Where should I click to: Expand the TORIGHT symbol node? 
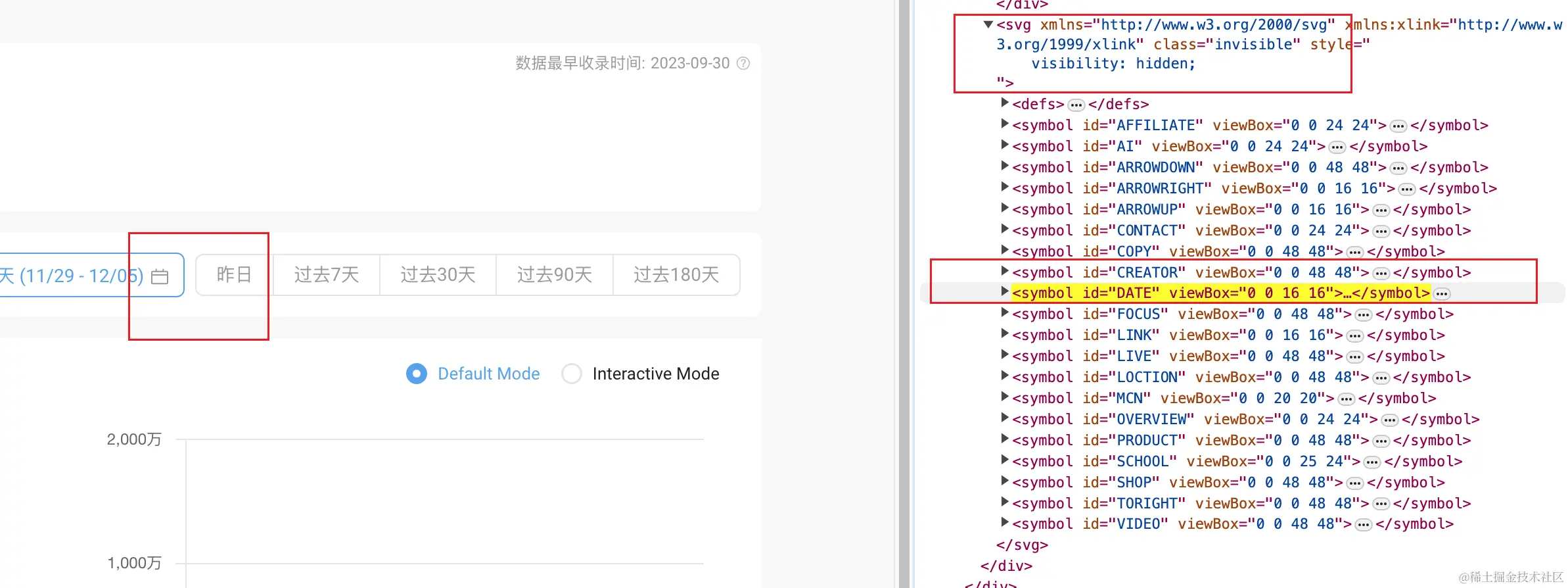[1004, 502]
